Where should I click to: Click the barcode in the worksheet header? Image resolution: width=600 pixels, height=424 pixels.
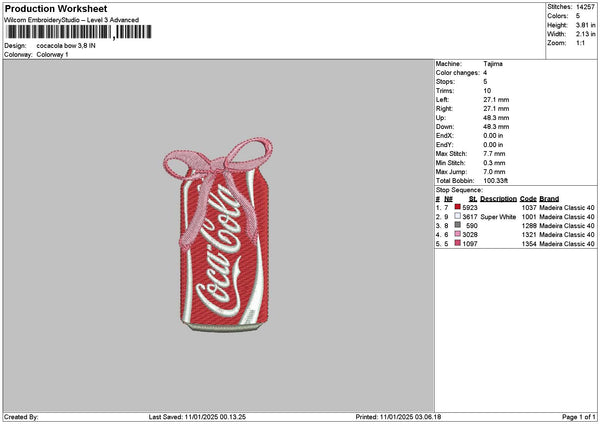(x=78, y=32)
